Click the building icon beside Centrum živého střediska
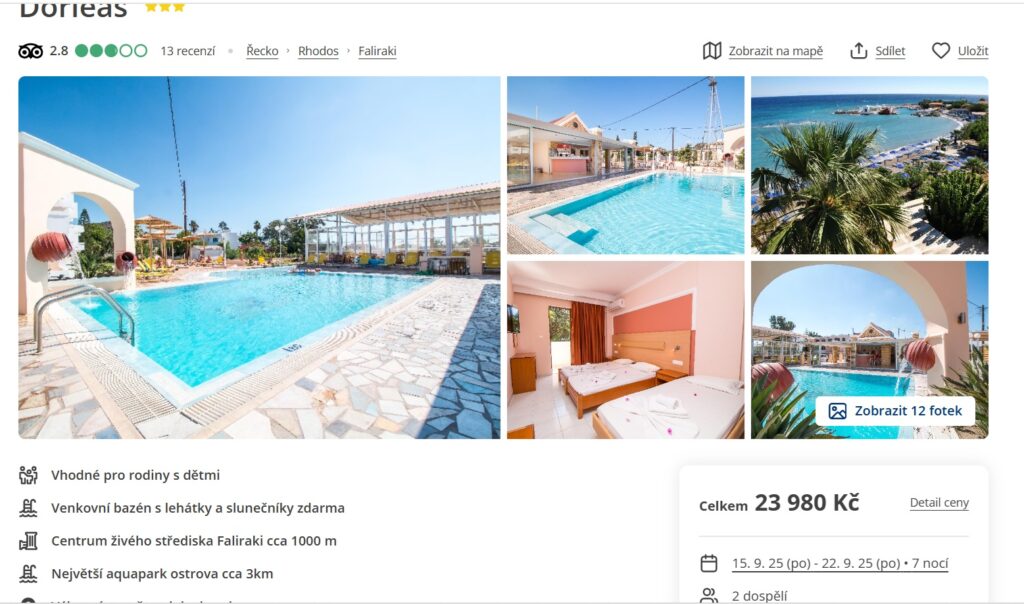The image size is (1024, 604). pyautogui.click(x=28, y=541)
